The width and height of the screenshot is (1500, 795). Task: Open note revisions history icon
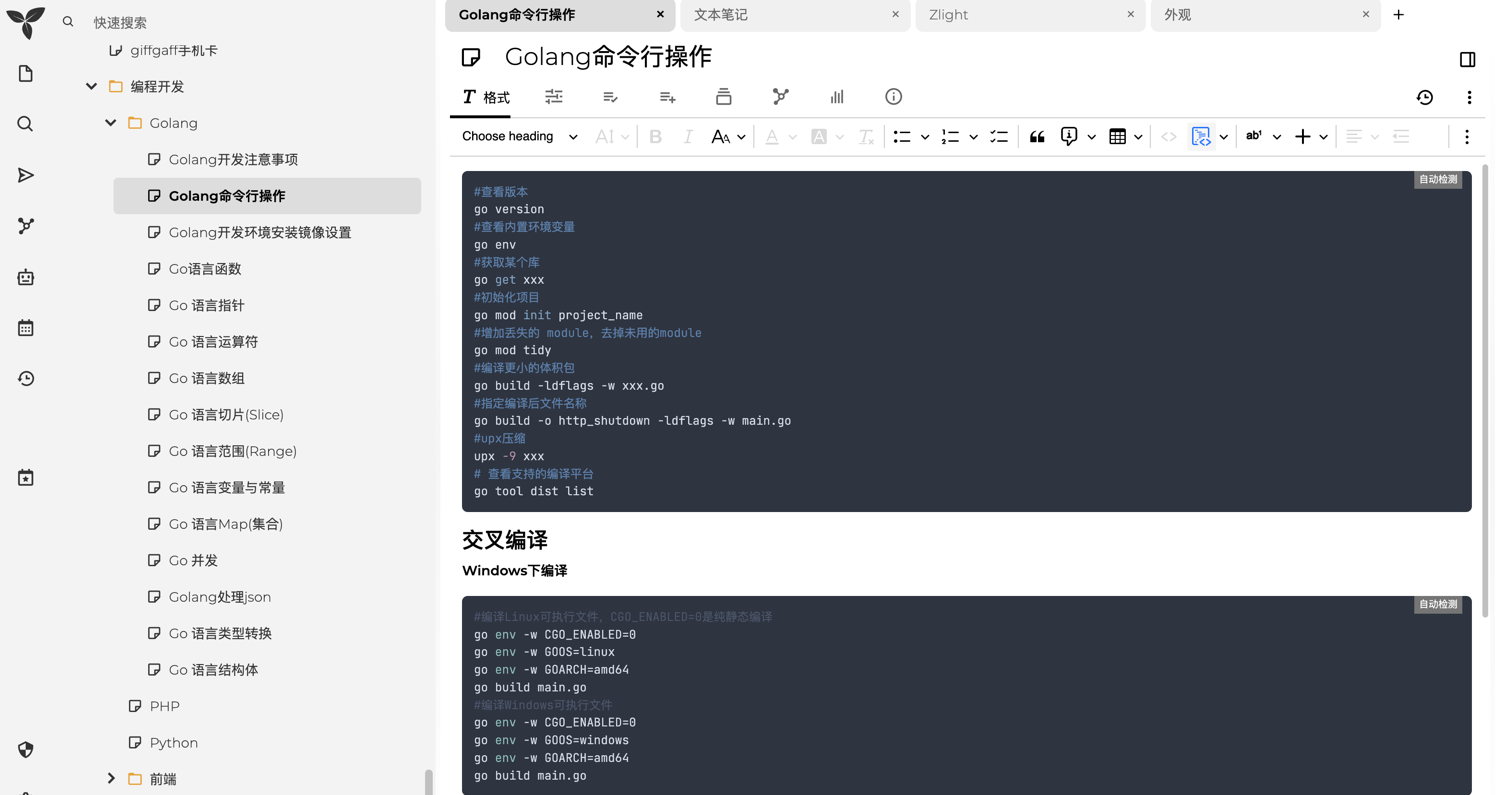coord(1425,97)
